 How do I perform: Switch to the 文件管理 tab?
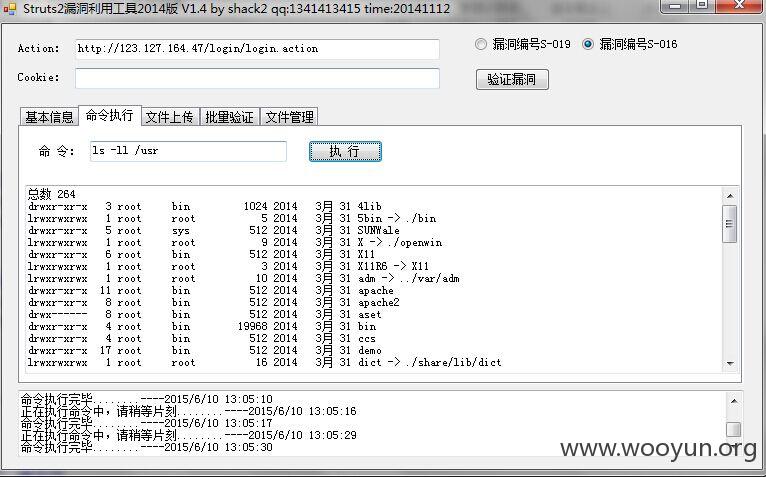click(x=289, y=117)
